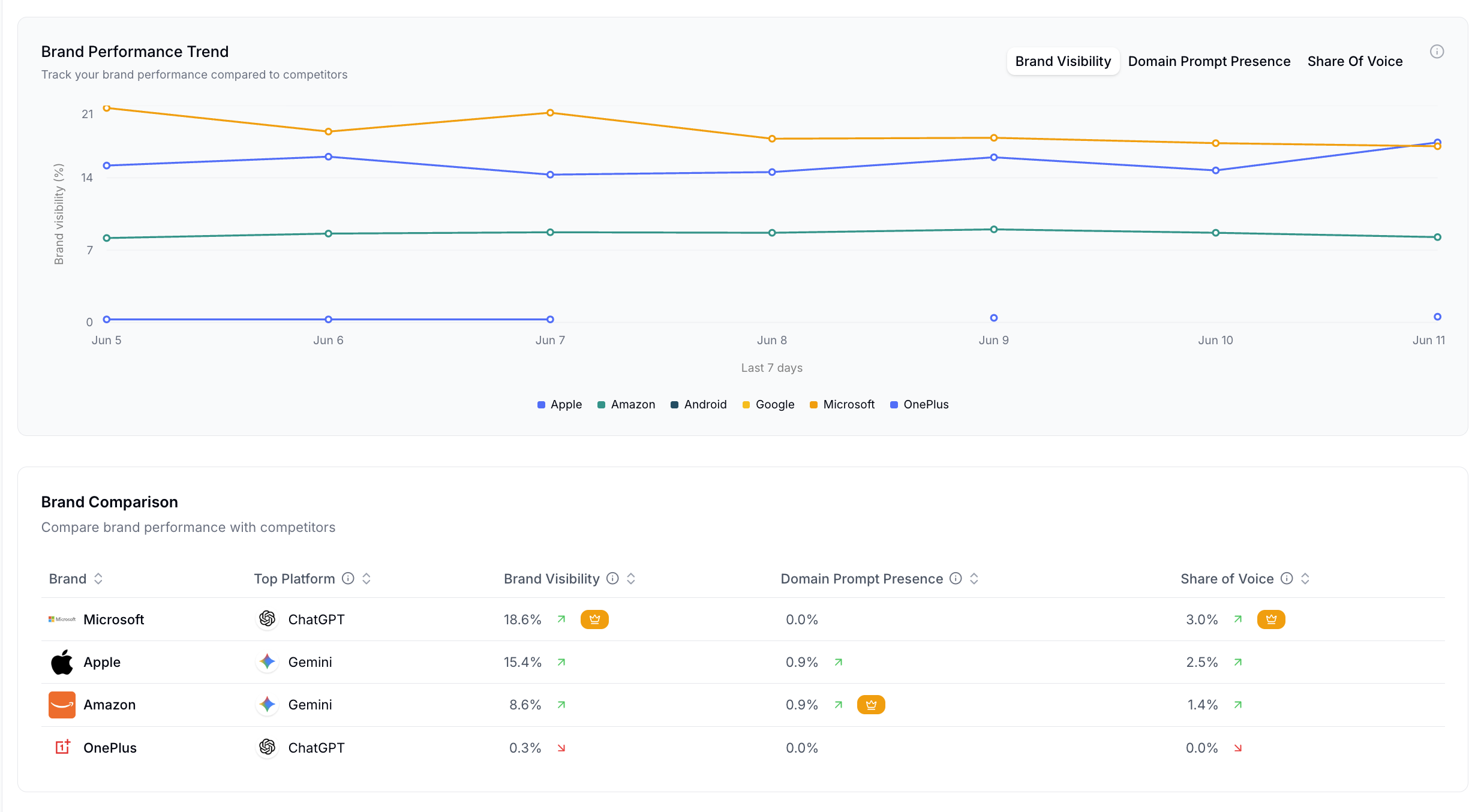Screen dimensions: 1484x812
Task: Click the Brand Visibility column info icon
Action: tap(612, 578)
